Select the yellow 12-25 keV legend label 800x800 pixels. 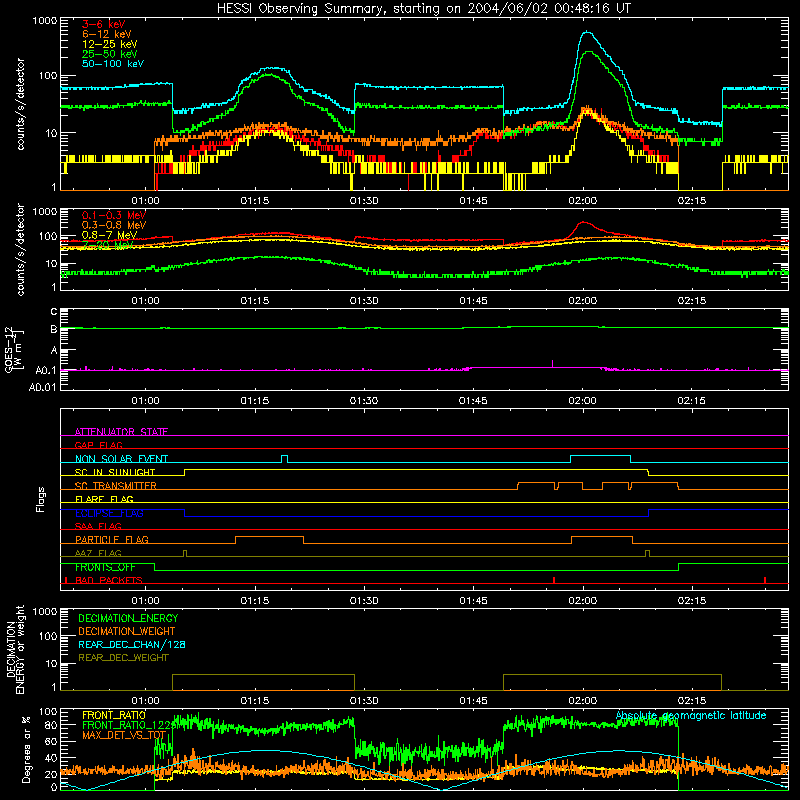tap(110, 44)
